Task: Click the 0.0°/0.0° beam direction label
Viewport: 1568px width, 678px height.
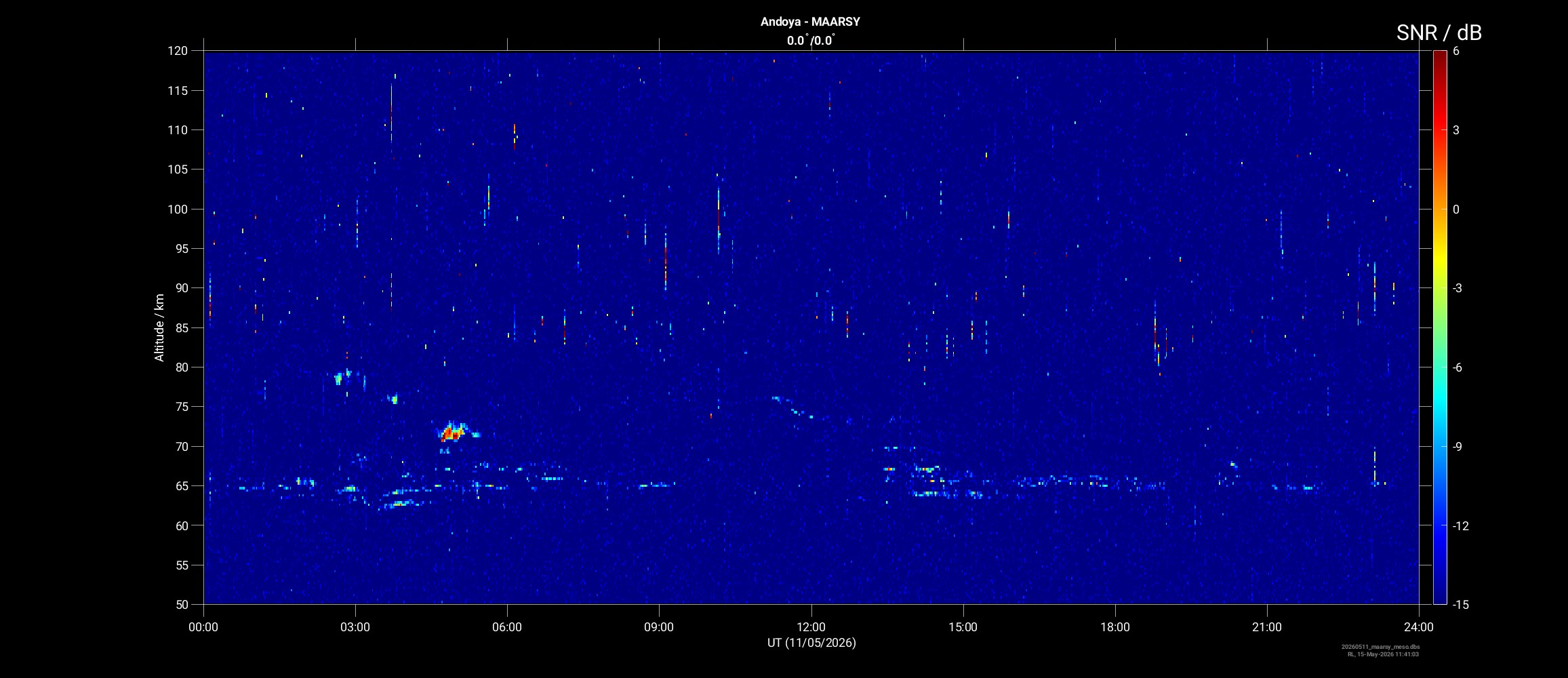Action: [x=811, y=41]
